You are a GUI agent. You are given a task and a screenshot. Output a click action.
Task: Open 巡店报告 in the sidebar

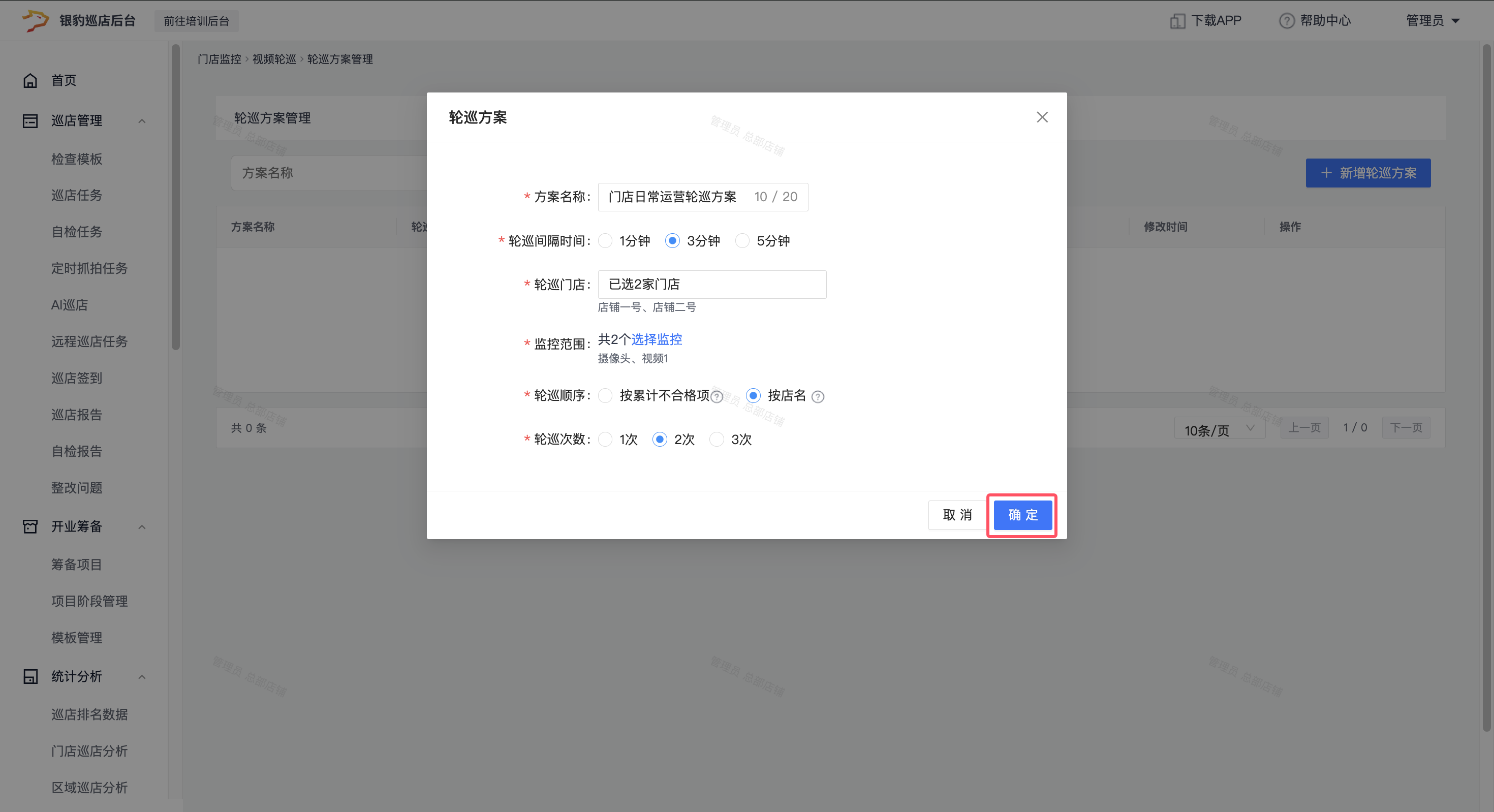[77, 415]
